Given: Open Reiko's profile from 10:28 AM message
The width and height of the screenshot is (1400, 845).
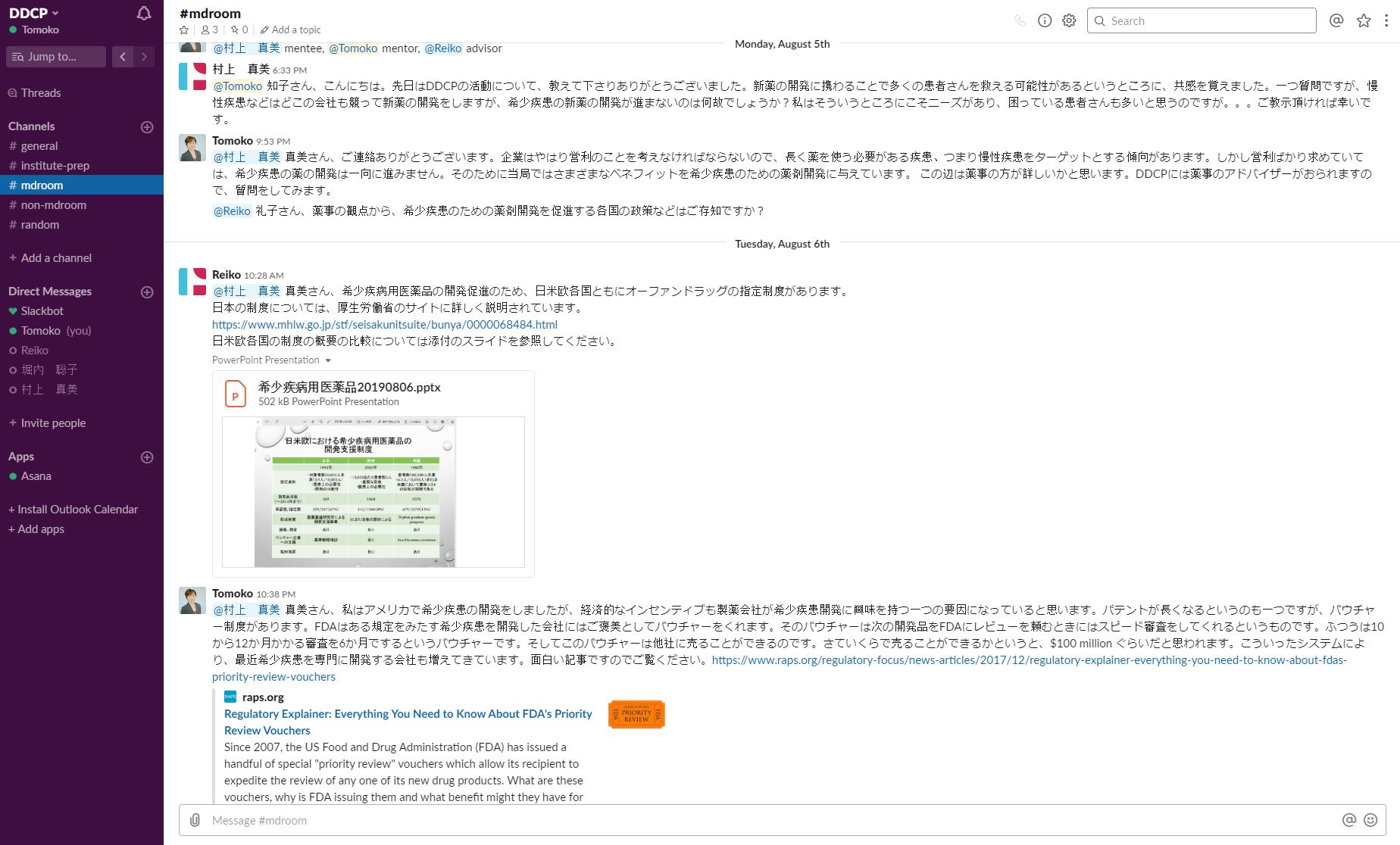Looking at the screenshot, I should pyautogui.click(x=227, y=275).
